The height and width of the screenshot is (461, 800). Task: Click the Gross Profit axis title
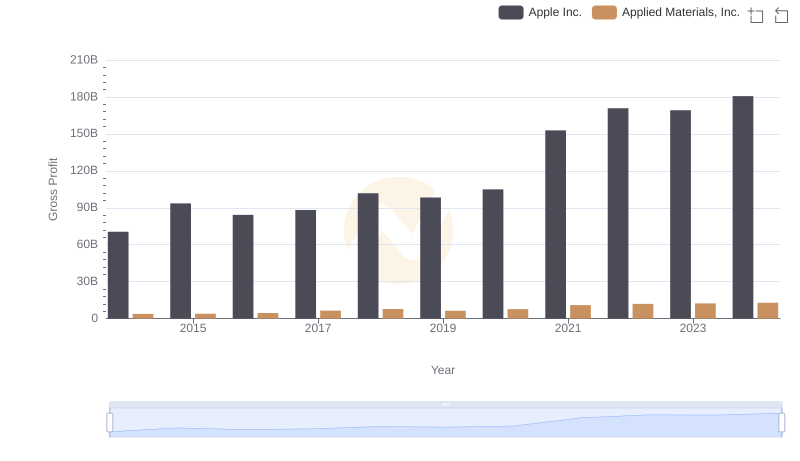pos(53,189)
